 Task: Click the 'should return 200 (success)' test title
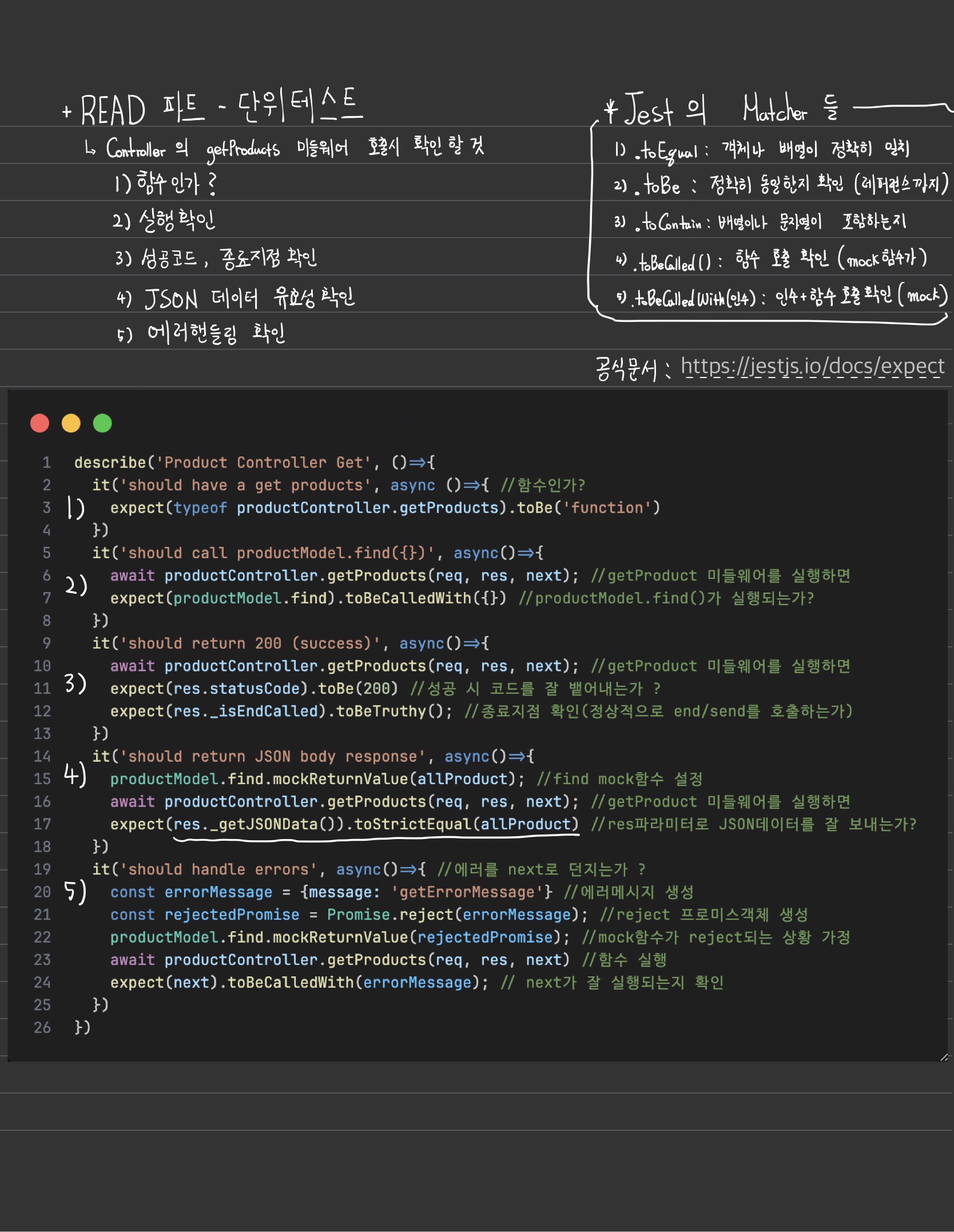coord(250,643)
